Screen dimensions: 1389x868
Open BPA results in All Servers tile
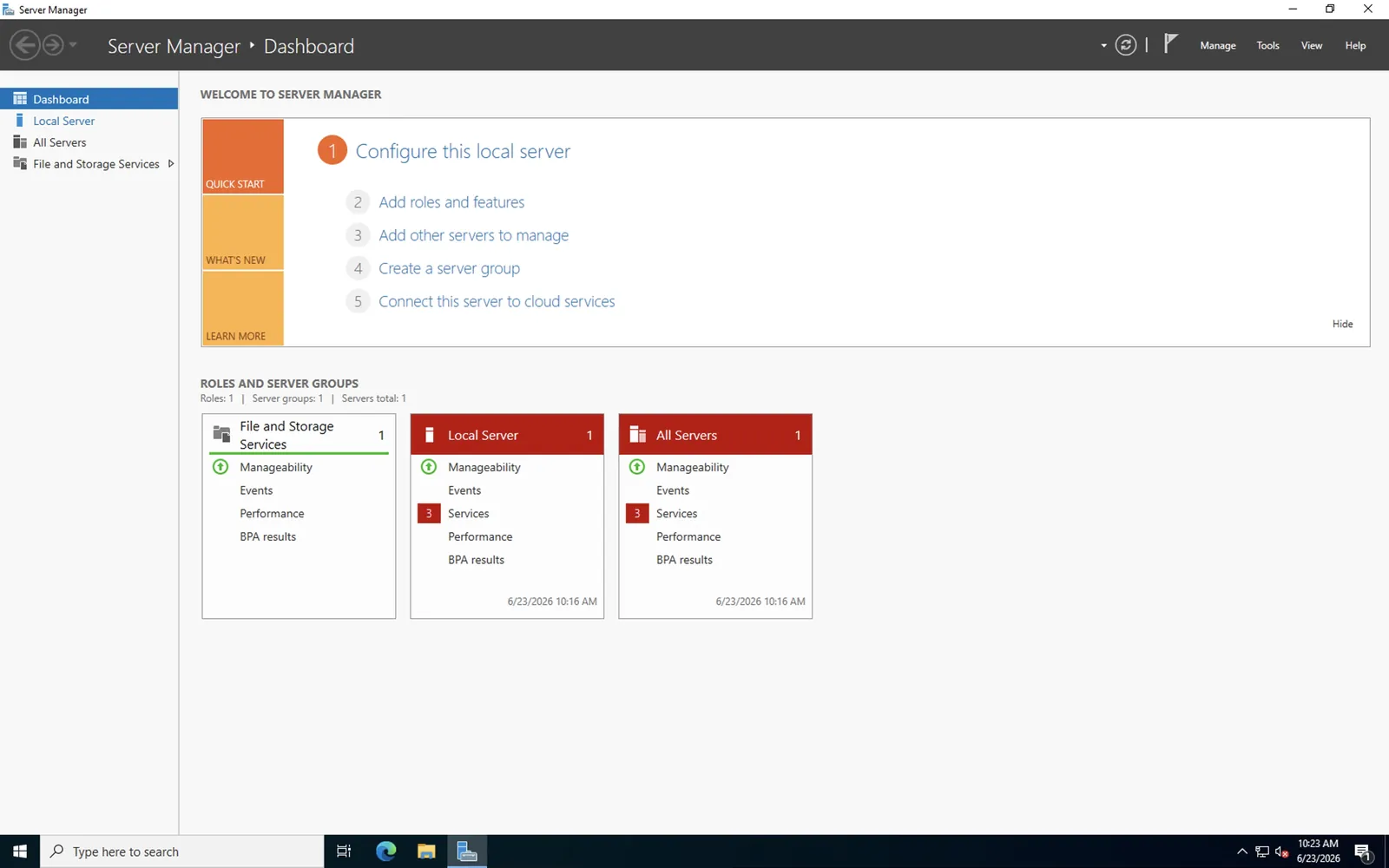(x=684, y=560)
